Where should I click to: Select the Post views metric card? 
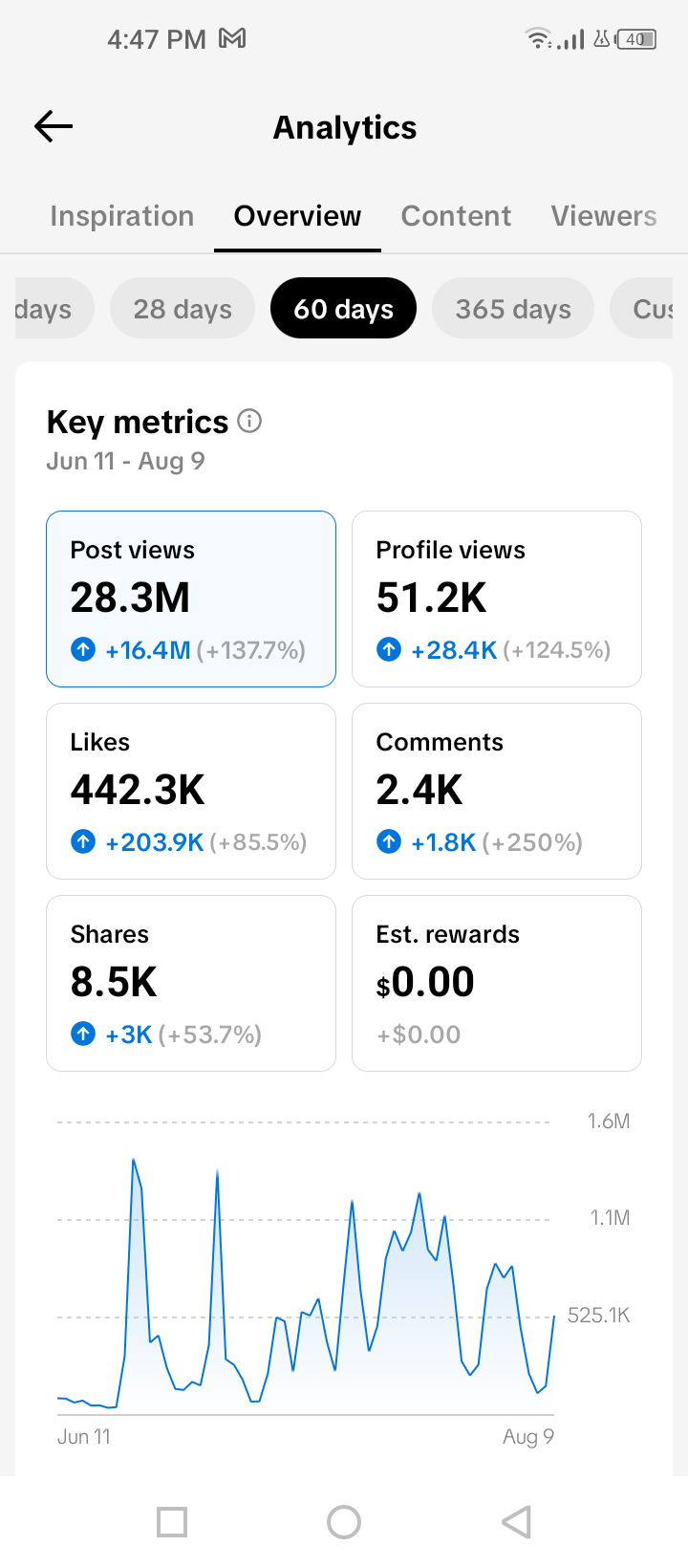pos(191,599)
